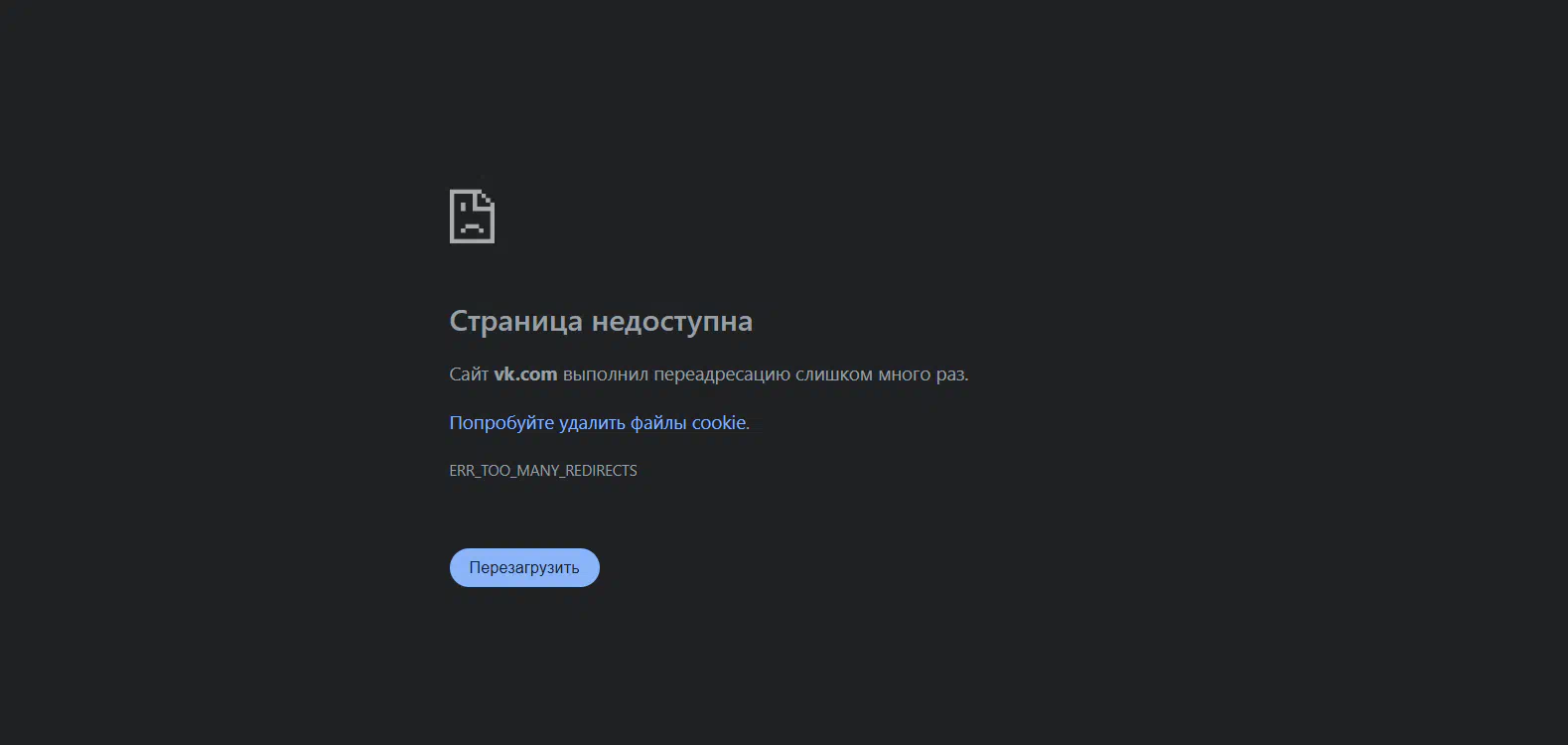Reload the page with Перезагрузить button
1568x745 pixels.
tap(524, 567)
